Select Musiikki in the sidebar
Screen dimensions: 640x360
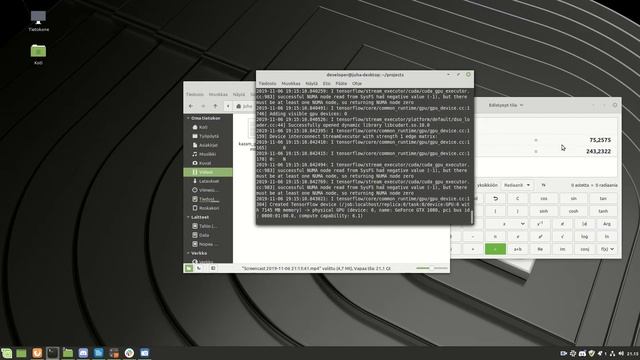coord(208,154)
